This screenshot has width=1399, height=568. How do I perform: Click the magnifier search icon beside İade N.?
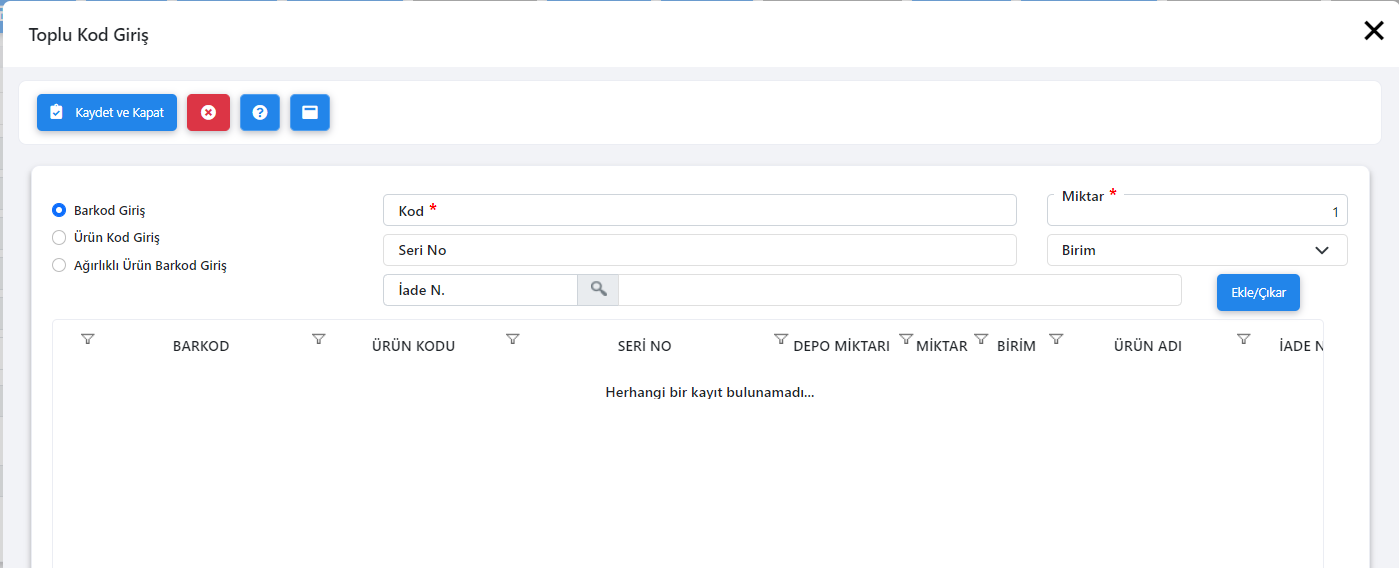pos(598,289)
